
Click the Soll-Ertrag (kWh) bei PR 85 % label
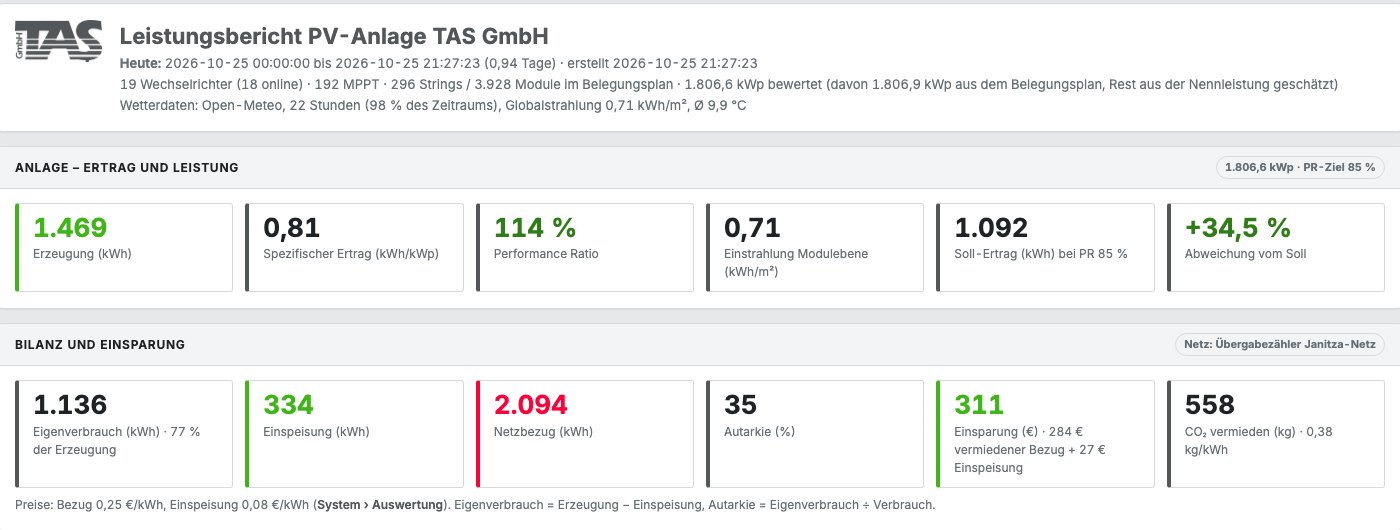coord(1041,254)
